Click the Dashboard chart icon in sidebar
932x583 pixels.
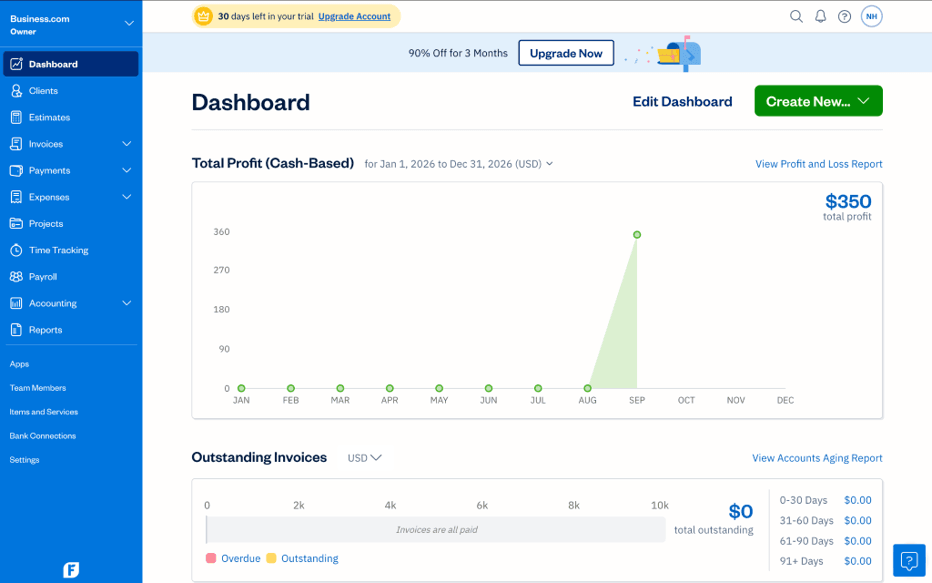pyautogui.click(x=17, y=64)
